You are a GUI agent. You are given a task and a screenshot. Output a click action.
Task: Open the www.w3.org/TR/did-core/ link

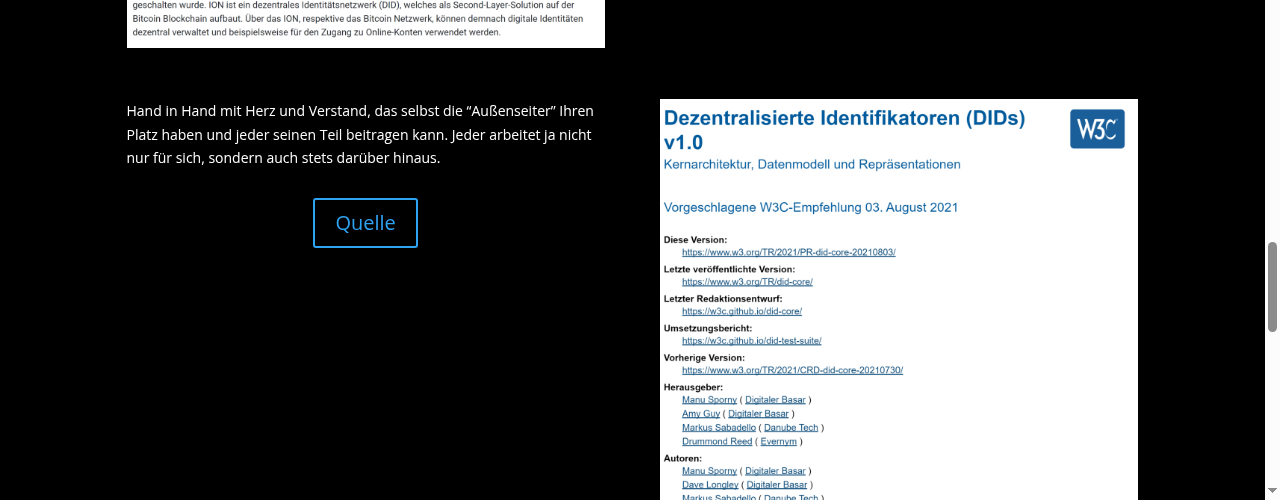[747, 282]
